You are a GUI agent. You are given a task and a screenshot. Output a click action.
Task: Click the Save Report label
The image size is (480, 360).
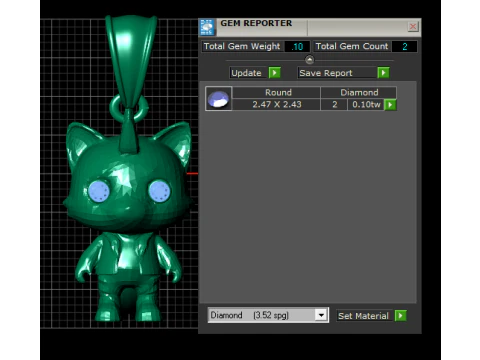(x=337, y=73)
